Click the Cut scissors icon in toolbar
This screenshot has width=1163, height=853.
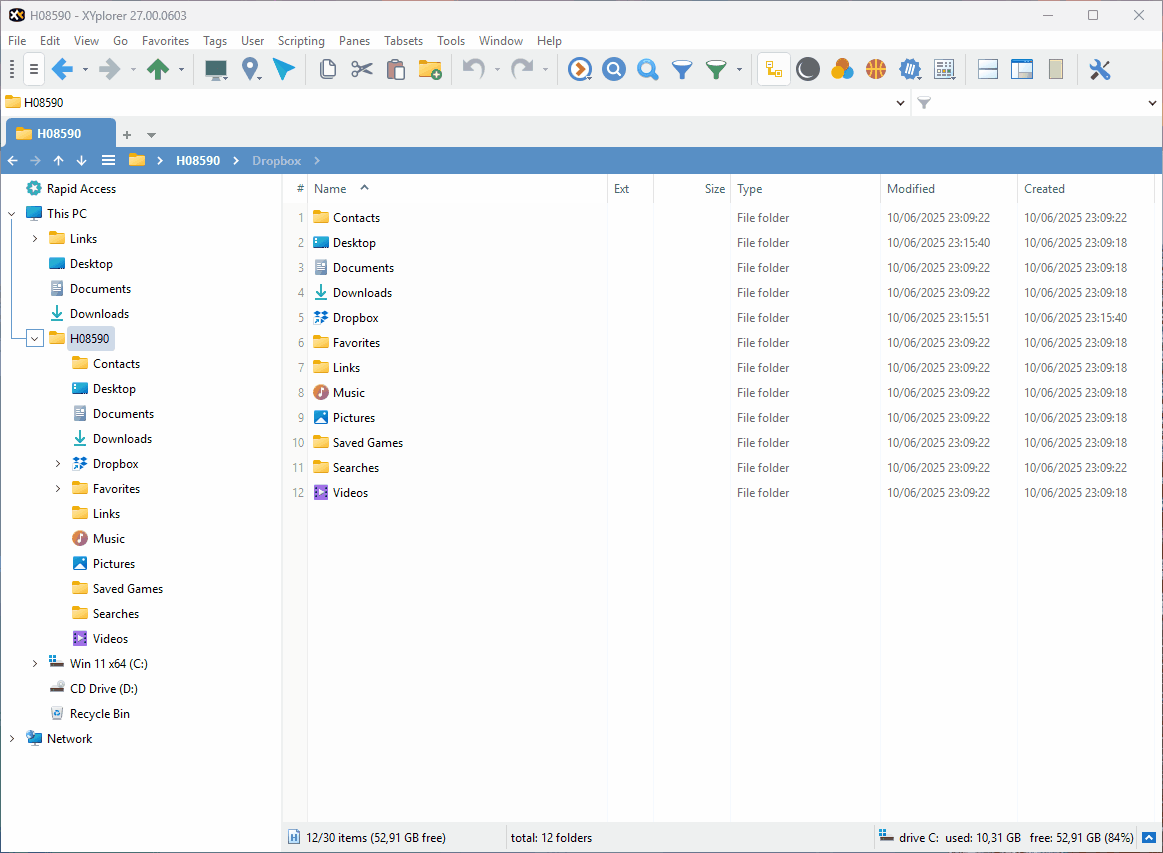[362, 69]
